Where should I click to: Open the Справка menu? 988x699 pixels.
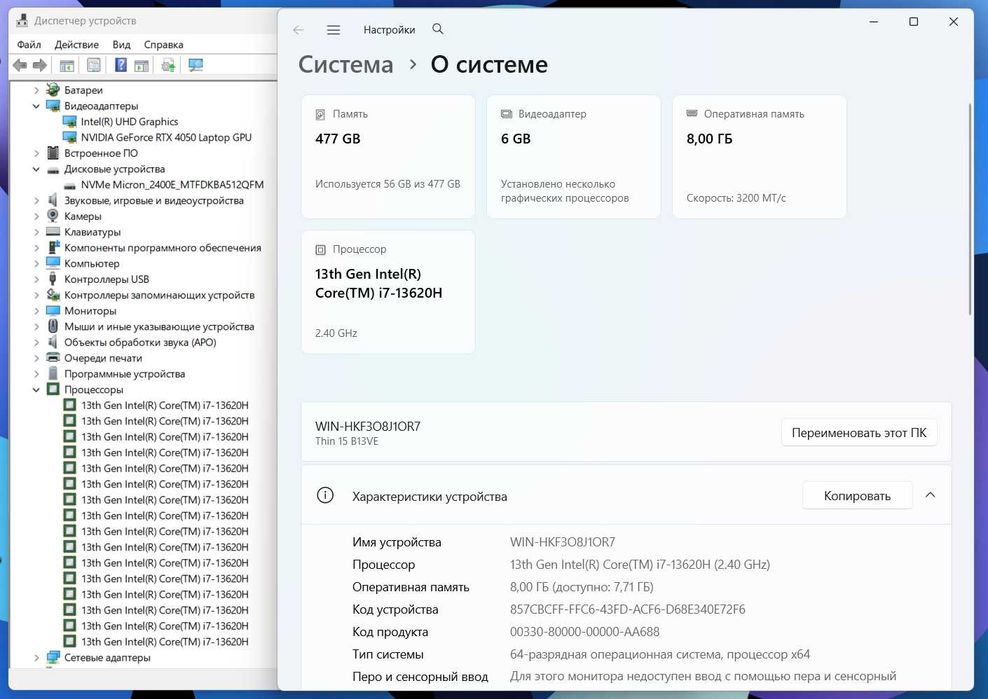tap(163, 45)
